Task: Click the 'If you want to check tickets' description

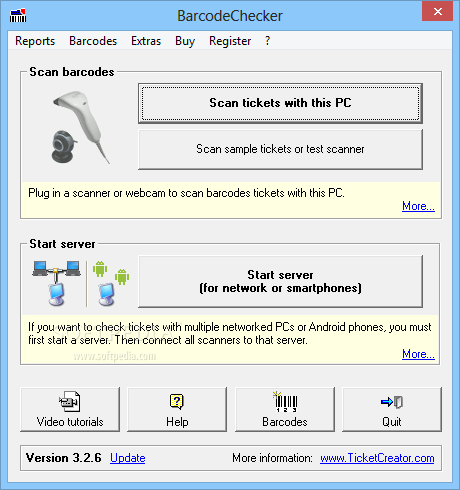Action: (x=230, y=333)
